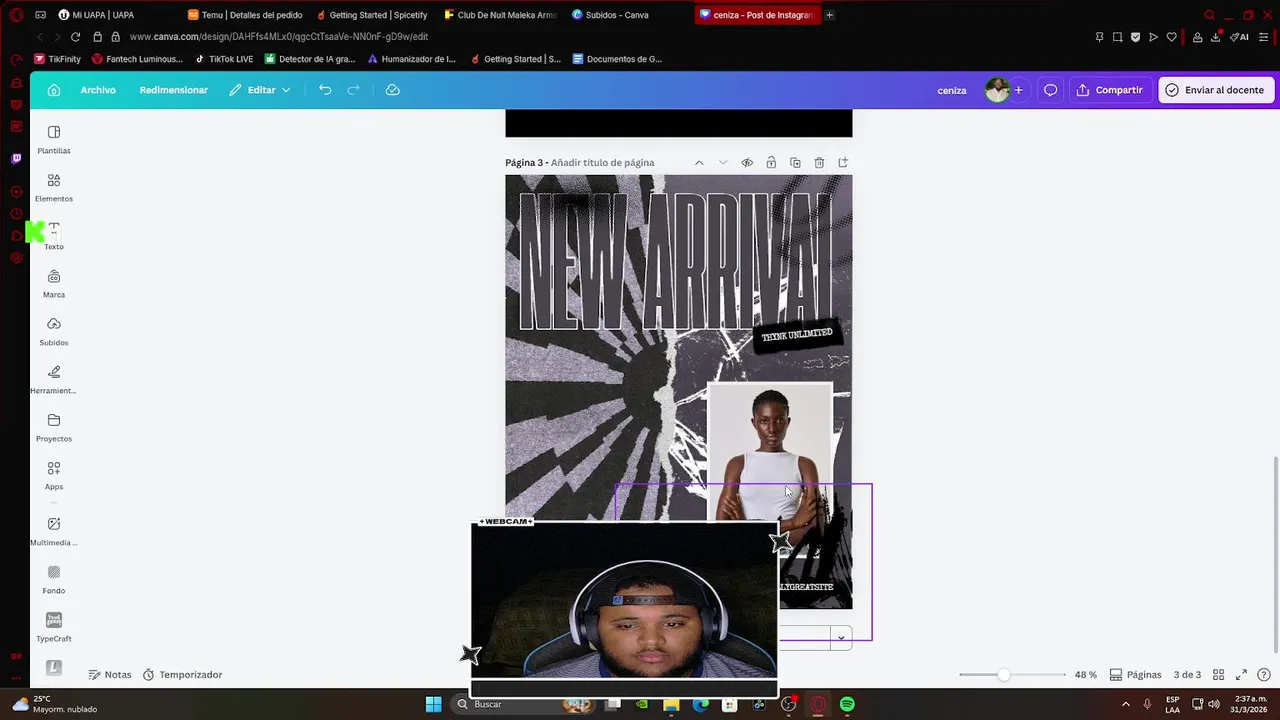Click Enviar al docente button

click(x=1215, y=90)
